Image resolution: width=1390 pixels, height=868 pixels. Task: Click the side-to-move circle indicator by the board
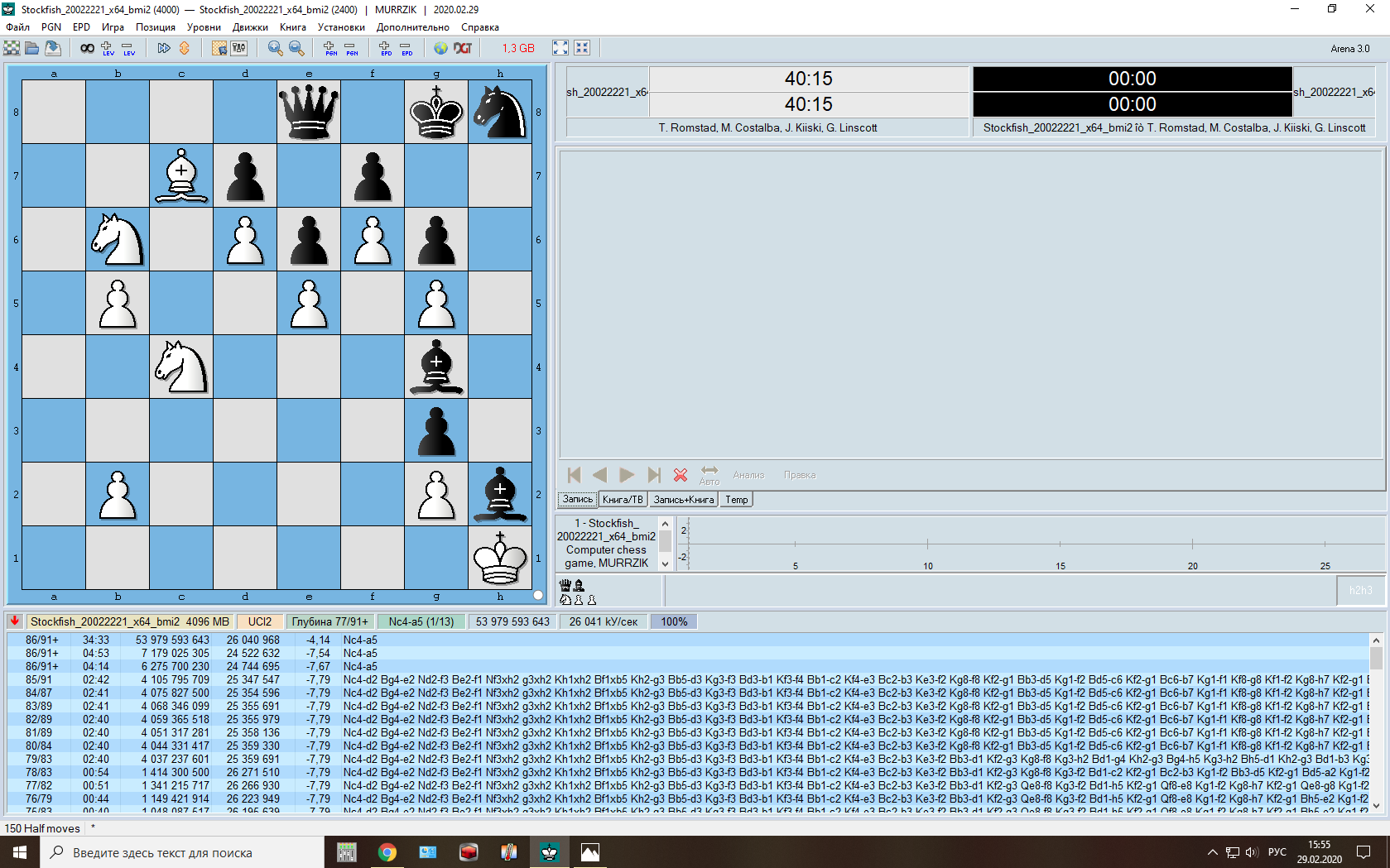click(538, 595)
